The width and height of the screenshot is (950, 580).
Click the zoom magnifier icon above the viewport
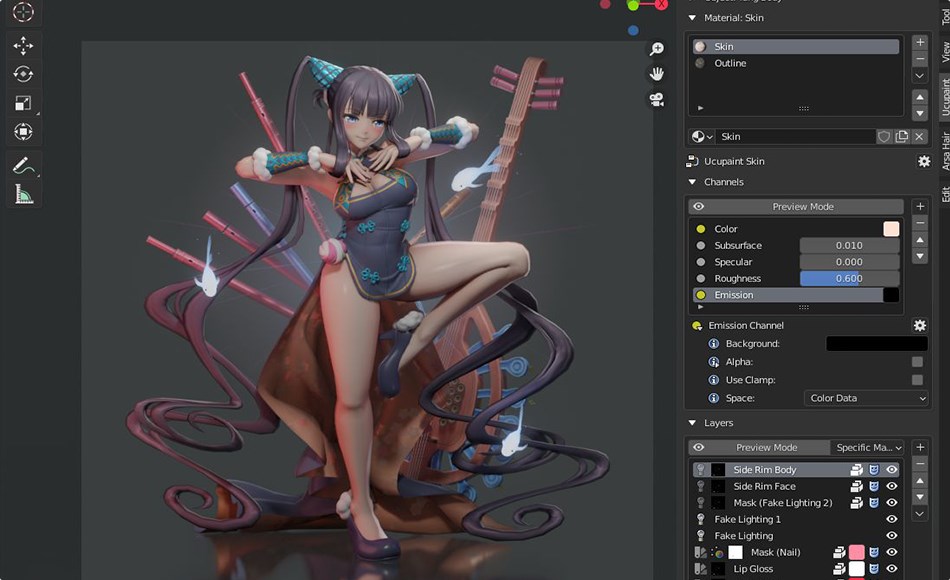(655, 47)
